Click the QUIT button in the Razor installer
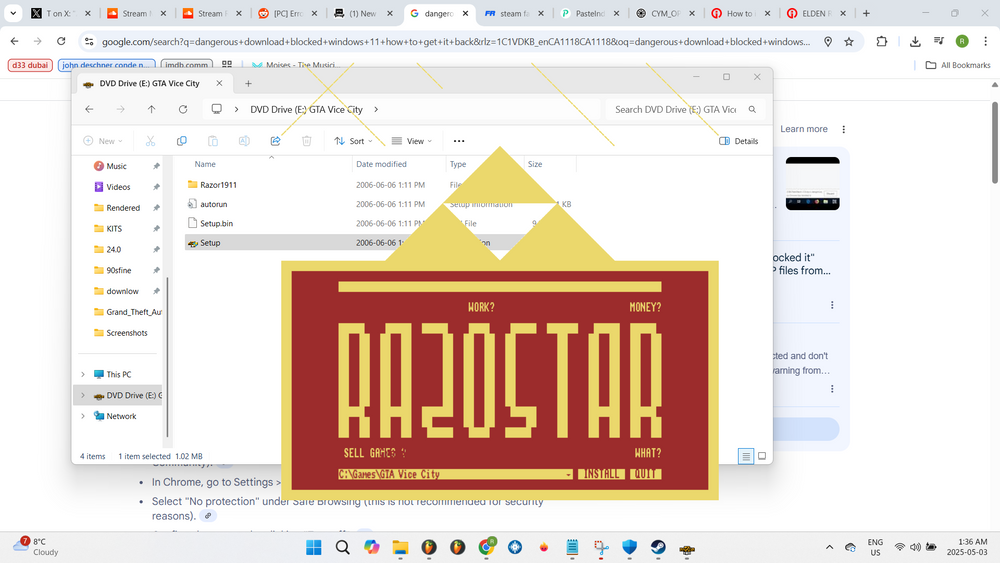 pyautogui.click(x=645, y=474)
